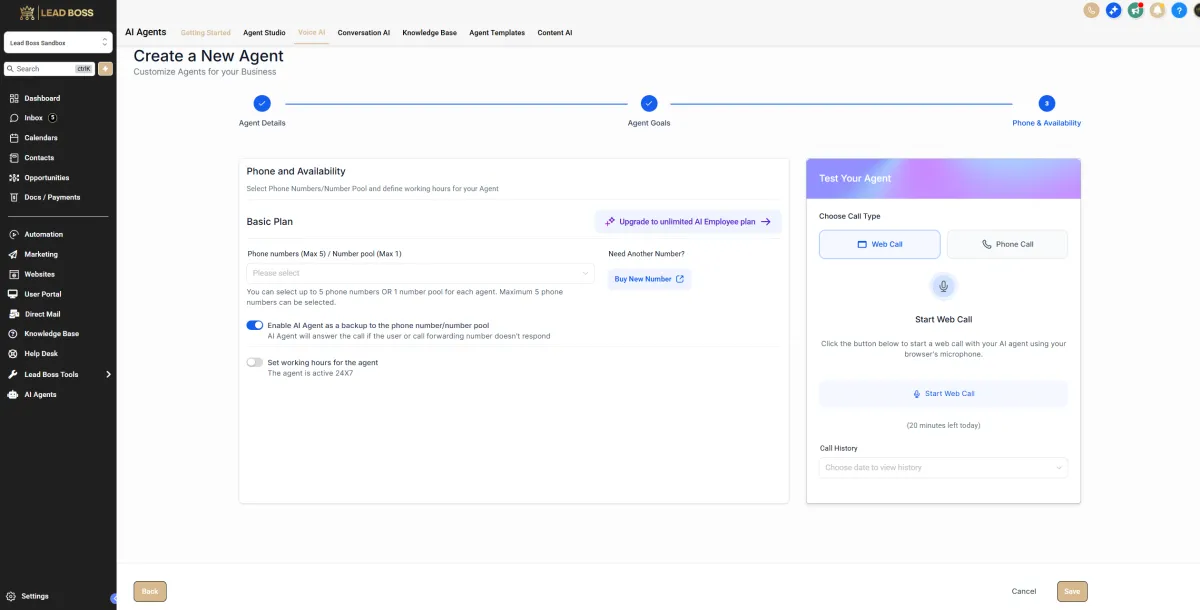Open Knowledge Base in the sidebar
The width and height of the screenshot is (1200, 610).
coord(51,334)
